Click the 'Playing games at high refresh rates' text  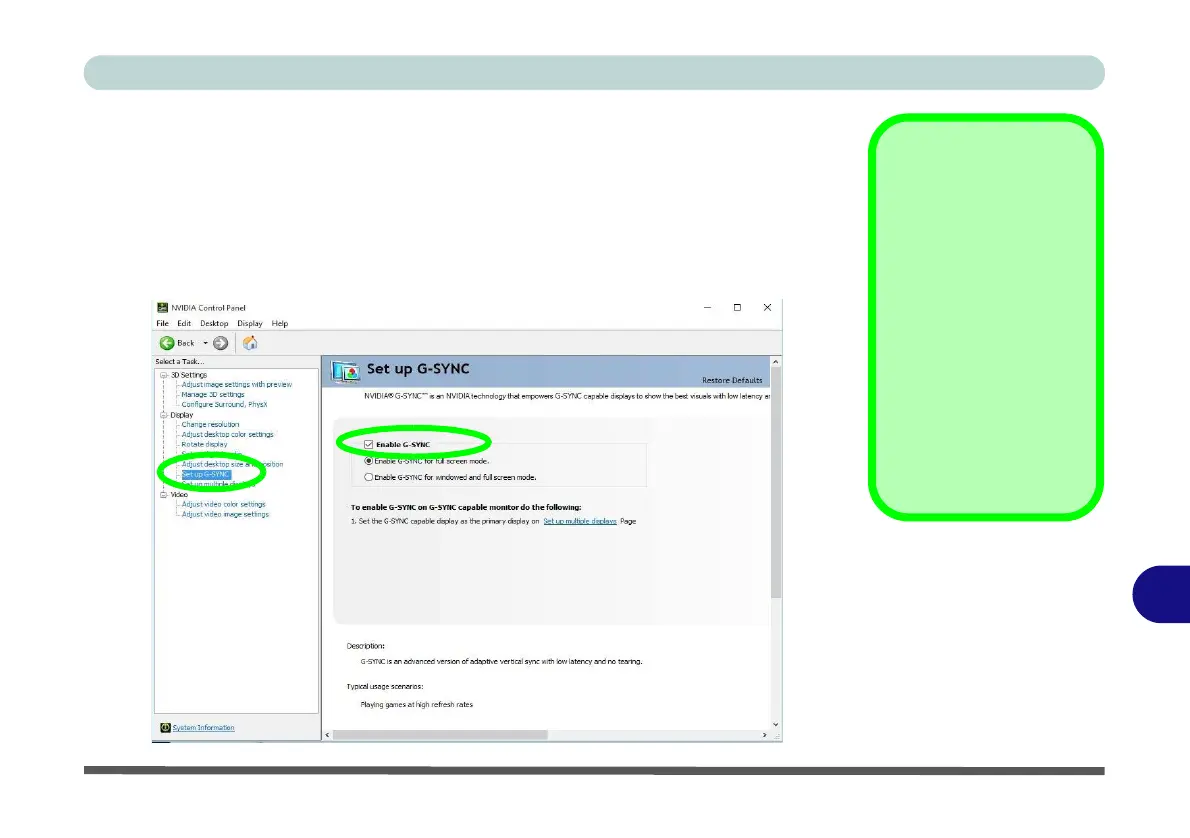pyautogui.click(x=417, y=705)
